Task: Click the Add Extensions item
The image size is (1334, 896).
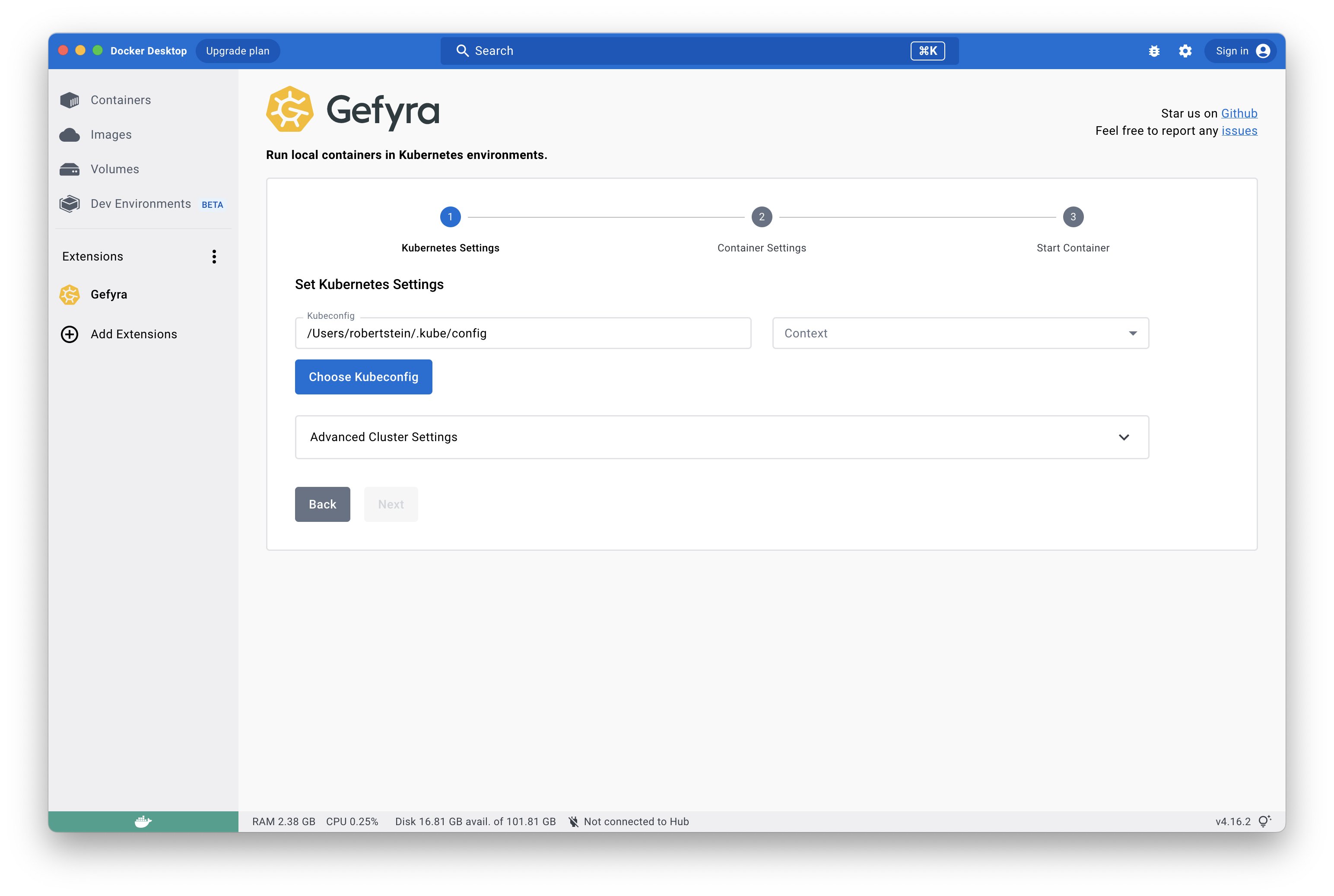Action: pos(134,333)
